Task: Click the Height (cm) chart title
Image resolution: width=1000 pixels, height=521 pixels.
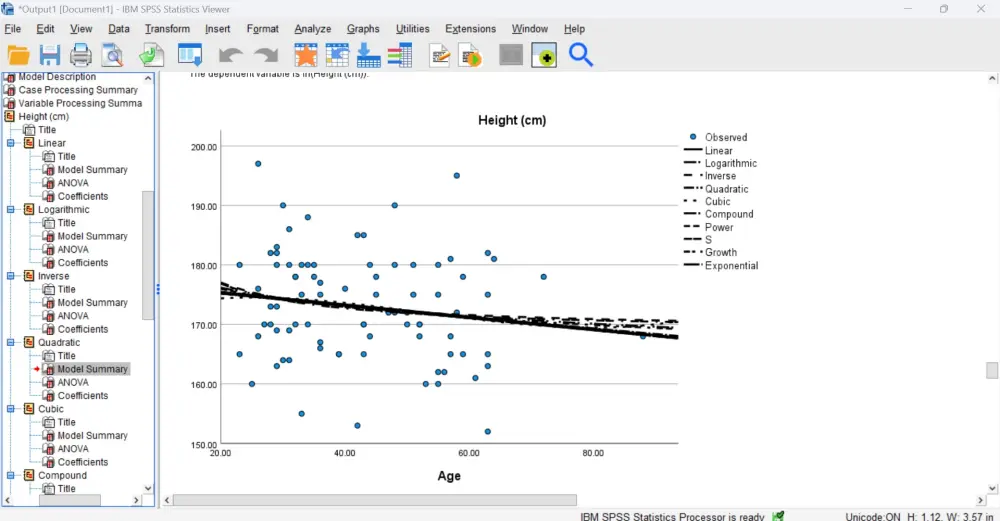Action: (512, 121)
